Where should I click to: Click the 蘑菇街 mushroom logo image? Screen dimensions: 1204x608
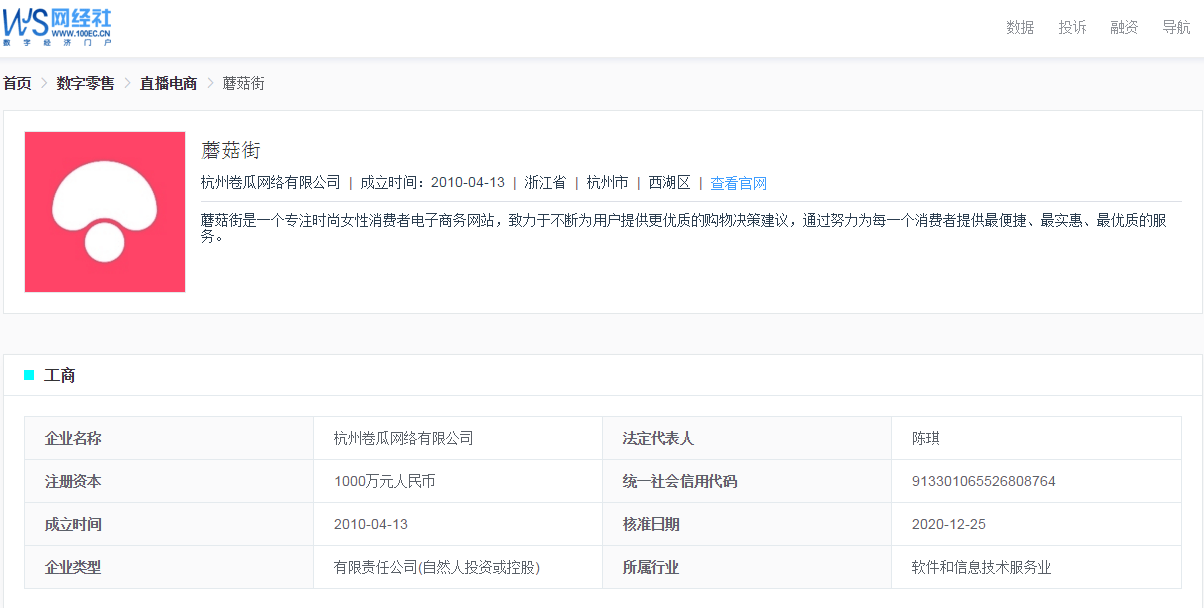[x=105, y=212]
